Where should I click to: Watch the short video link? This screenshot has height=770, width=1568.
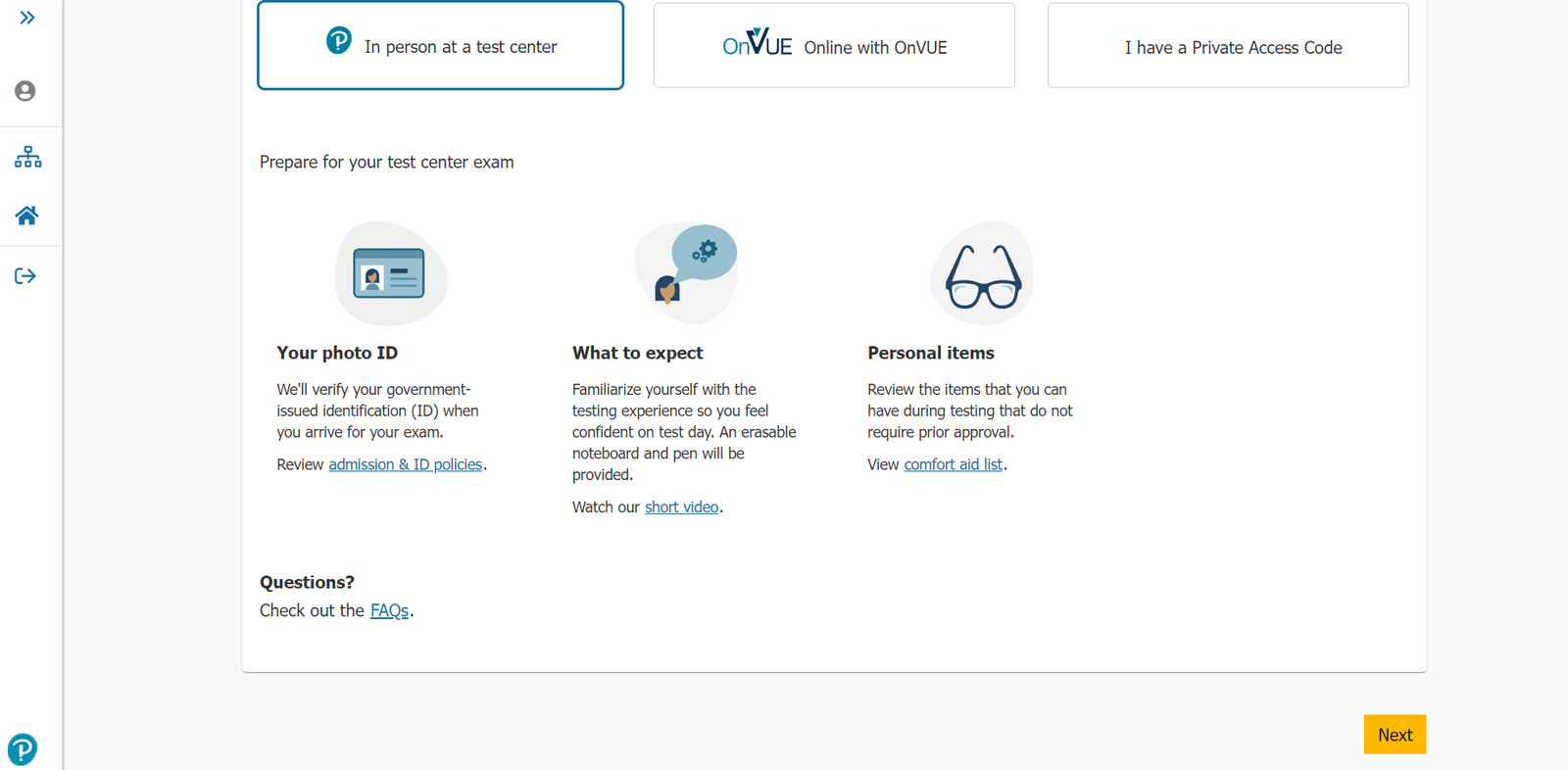pyautogui.click(x=681, y=506)
